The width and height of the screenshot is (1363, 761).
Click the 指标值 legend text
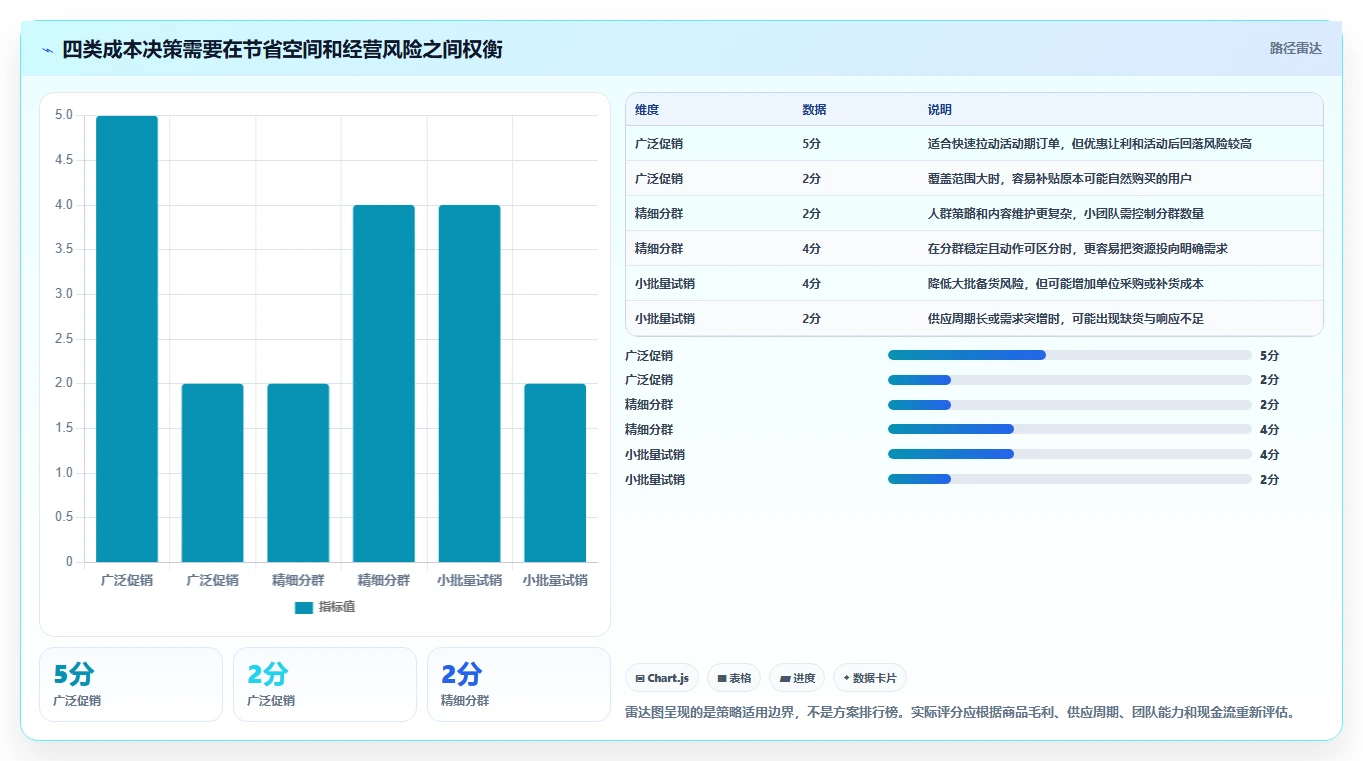tap(337, 607)
